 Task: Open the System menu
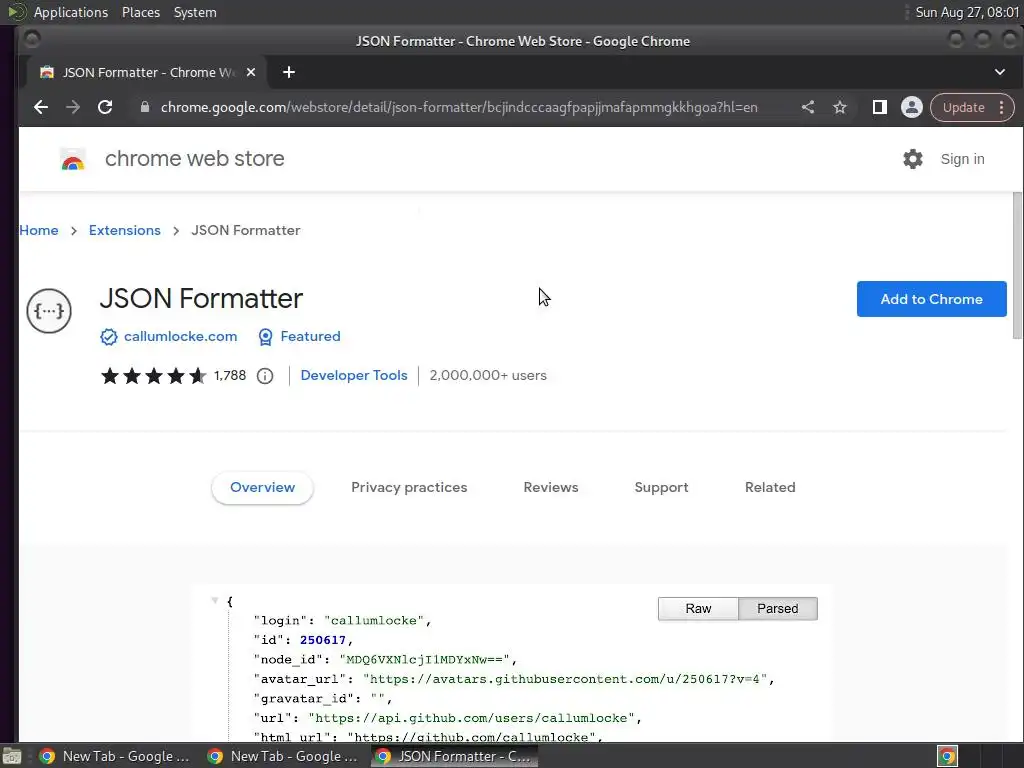click(x=195, y=12)
